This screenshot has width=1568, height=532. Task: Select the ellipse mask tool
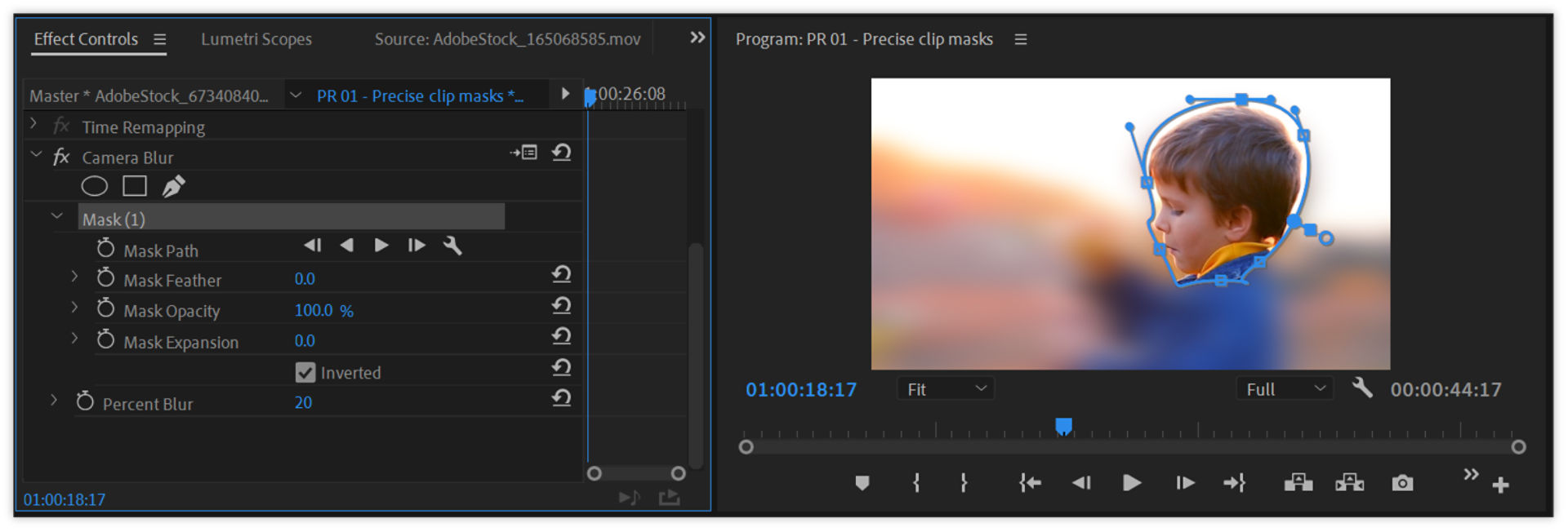point(95,186)
